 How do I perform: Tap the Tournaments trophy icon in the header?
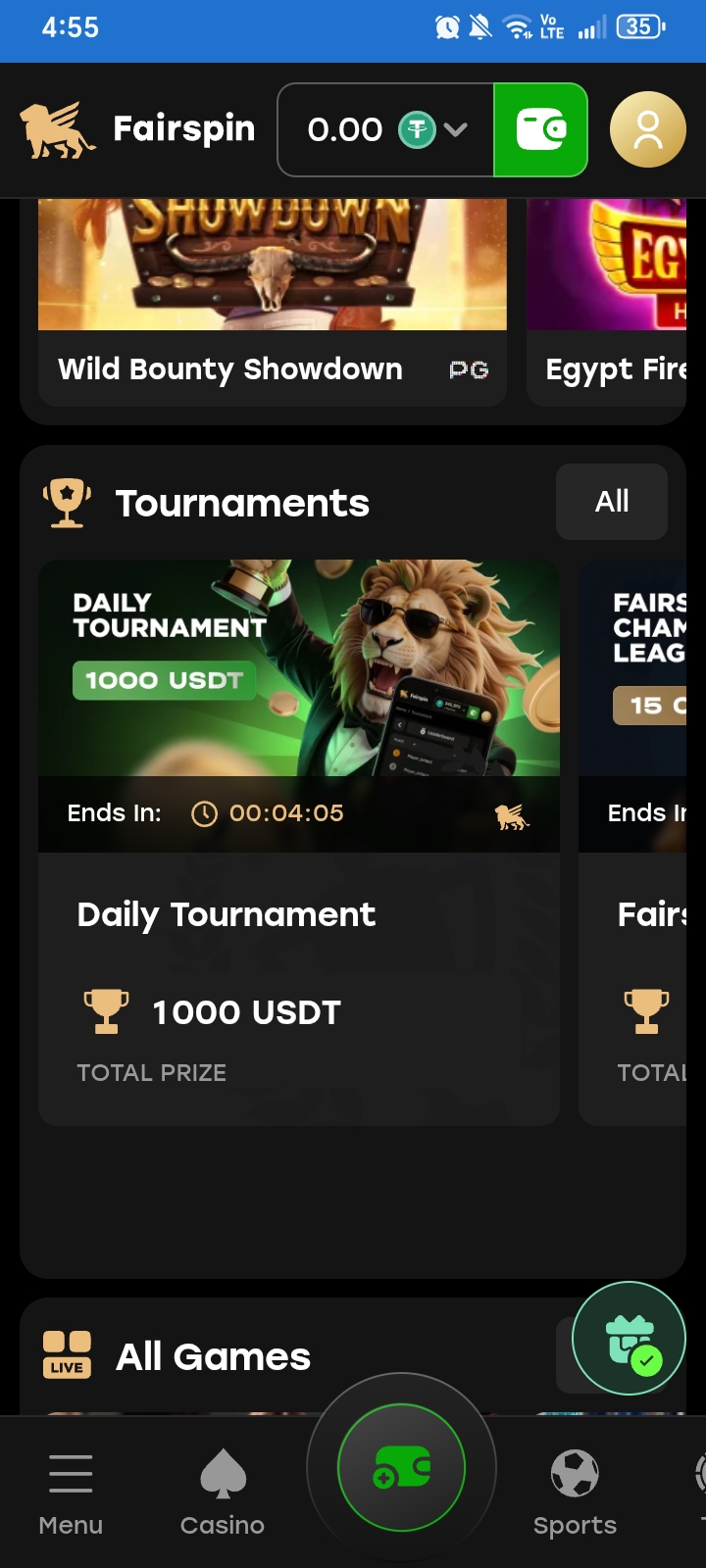(x=67, y=503)
